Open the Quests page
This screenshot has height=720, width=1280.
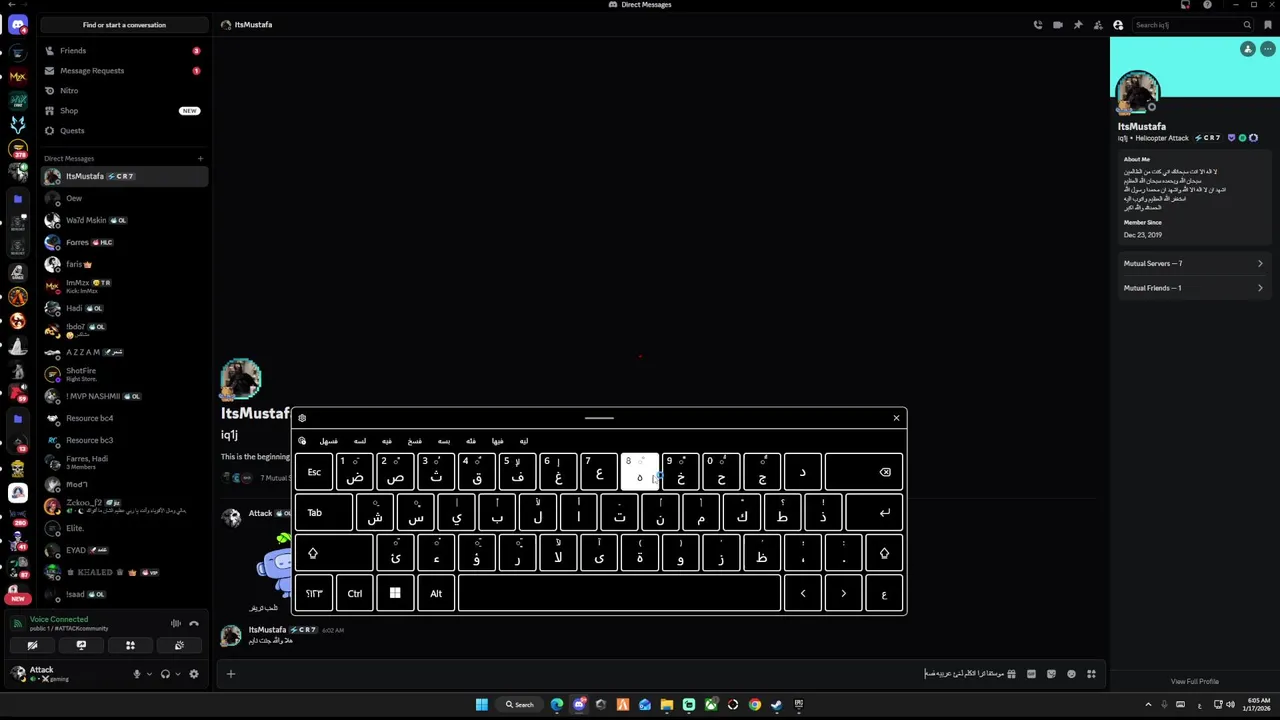pyautogui.click(x=125, y=131)
